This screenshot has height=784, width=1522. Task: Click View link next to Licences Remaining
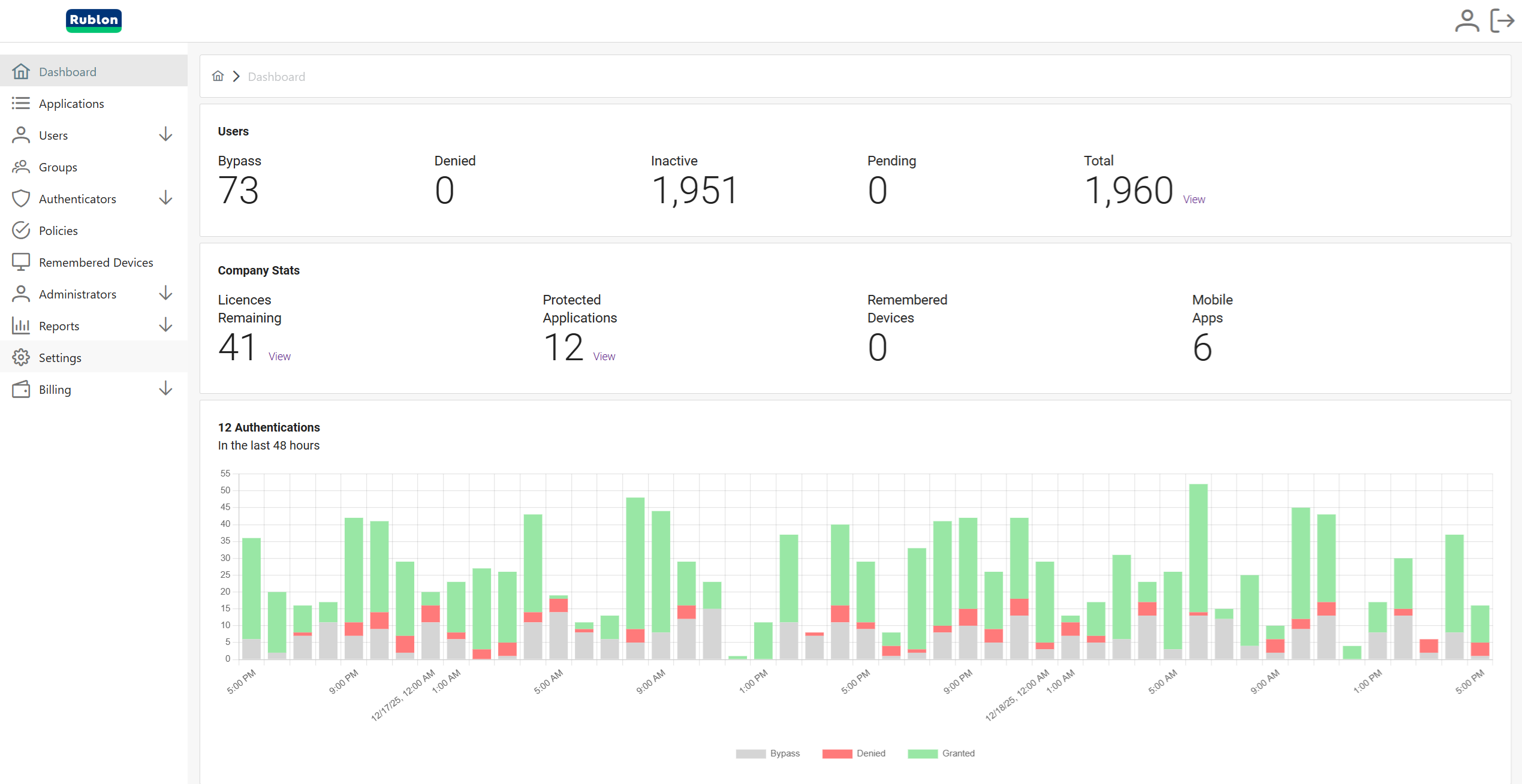tap(279, 357)
